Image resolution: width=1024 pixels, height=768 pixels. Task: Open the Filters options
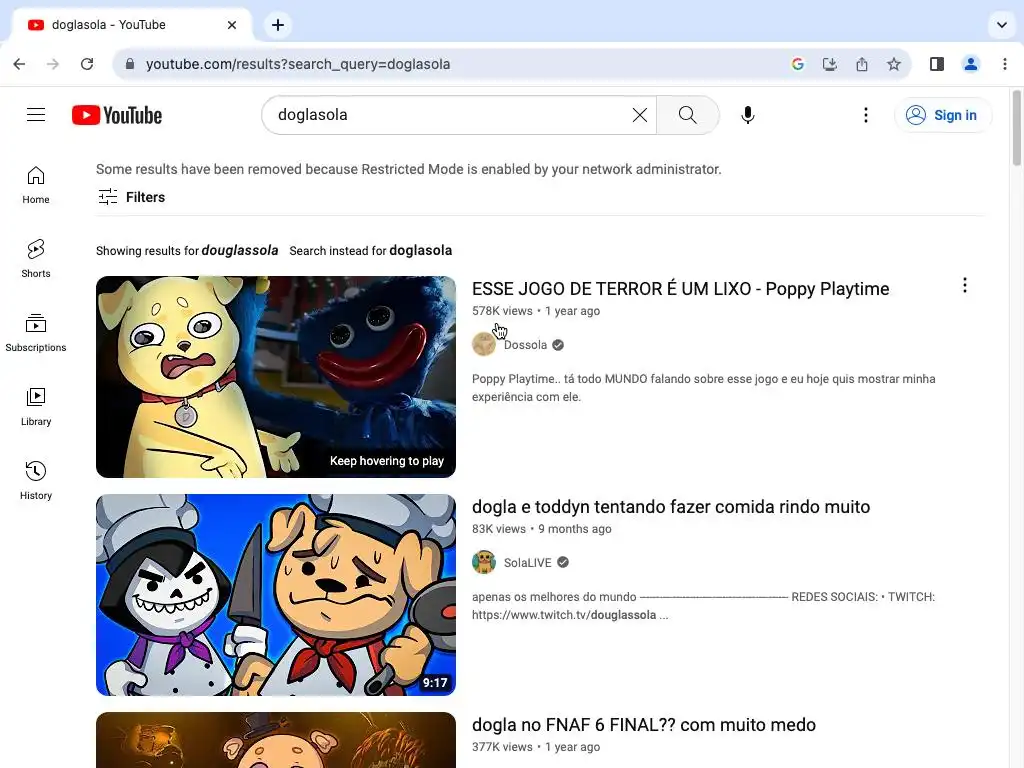tap(131, 197)
